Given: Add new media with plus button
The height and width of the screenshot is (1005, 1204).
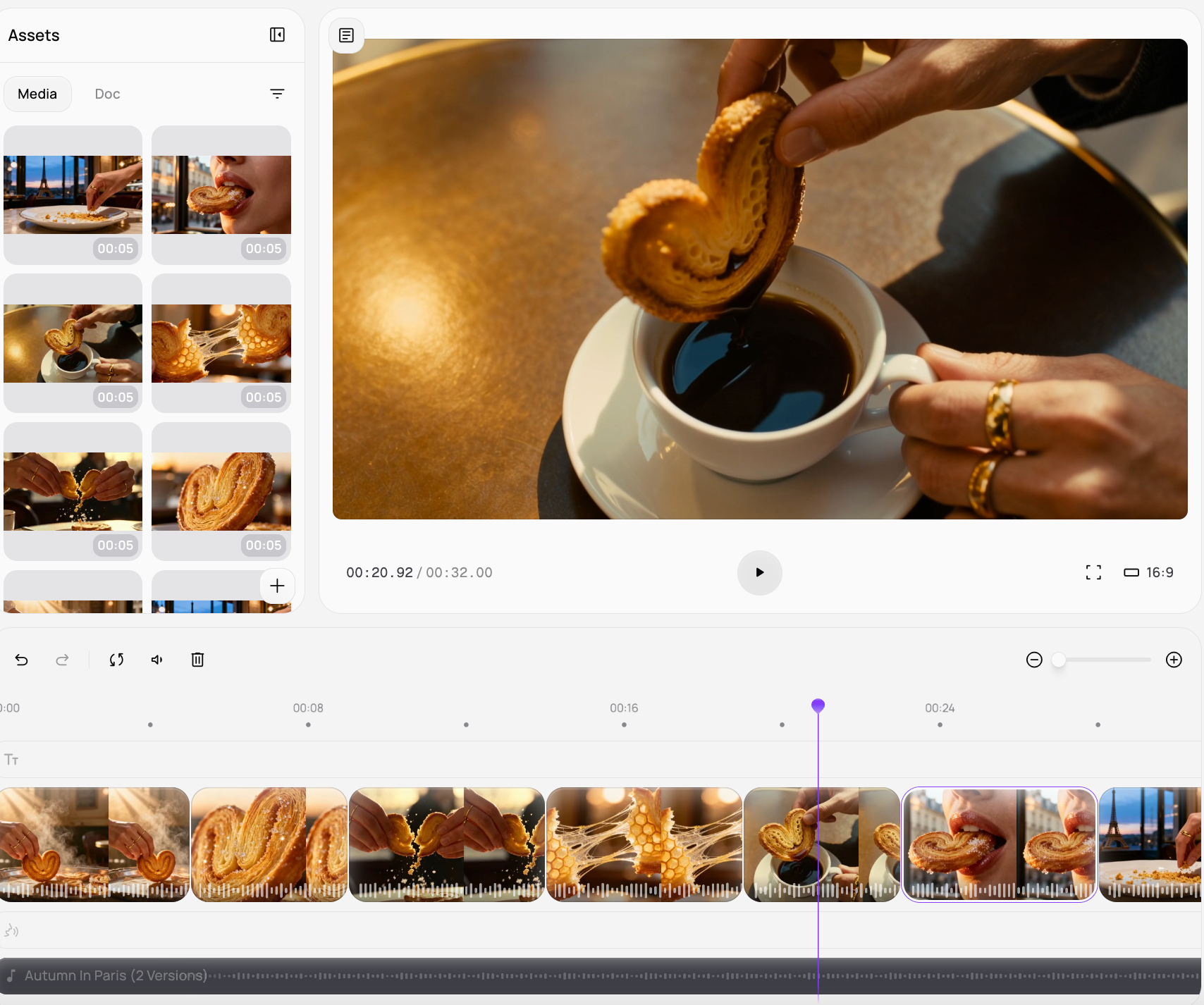Looking at the screenshot, I should tap(277, 586).
